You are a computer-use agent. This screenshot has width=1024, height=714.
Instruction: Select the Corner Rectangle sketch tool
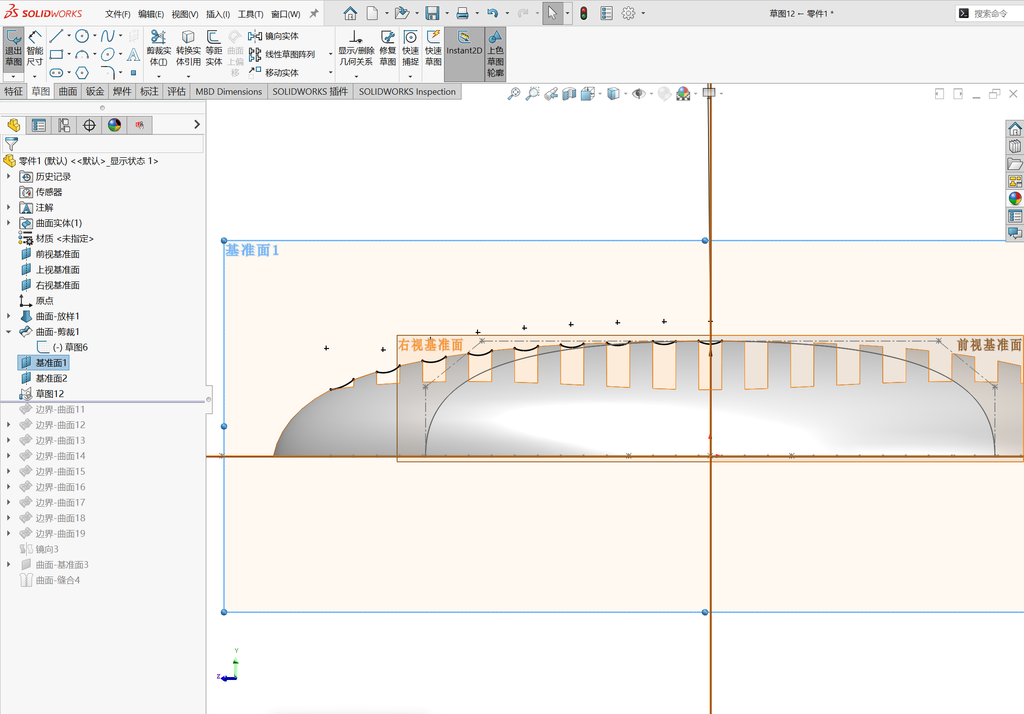[56, 54]
